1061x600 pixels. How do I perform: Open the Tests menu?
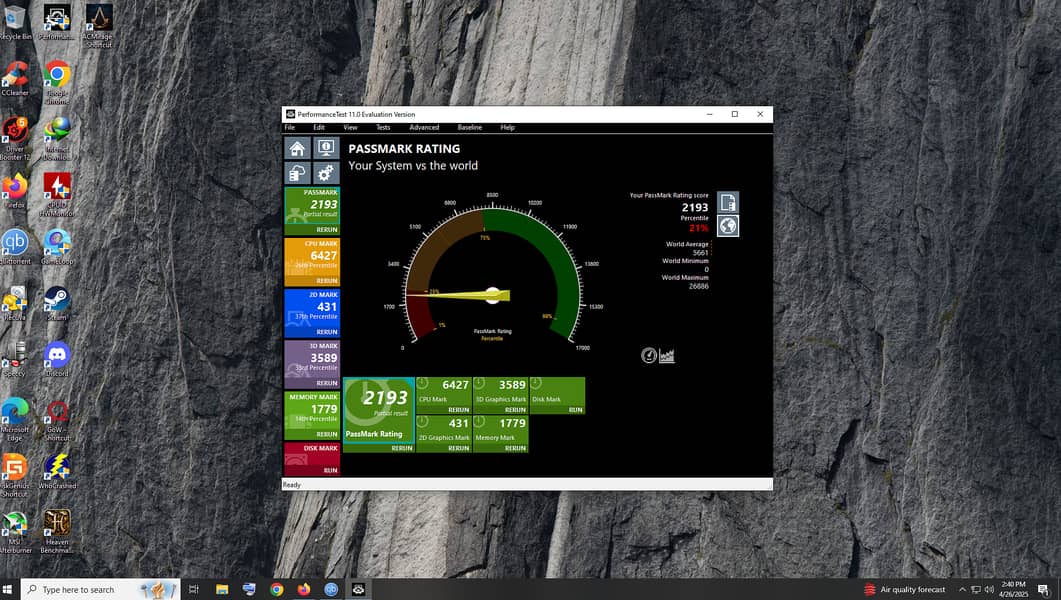tap(383, 127)
